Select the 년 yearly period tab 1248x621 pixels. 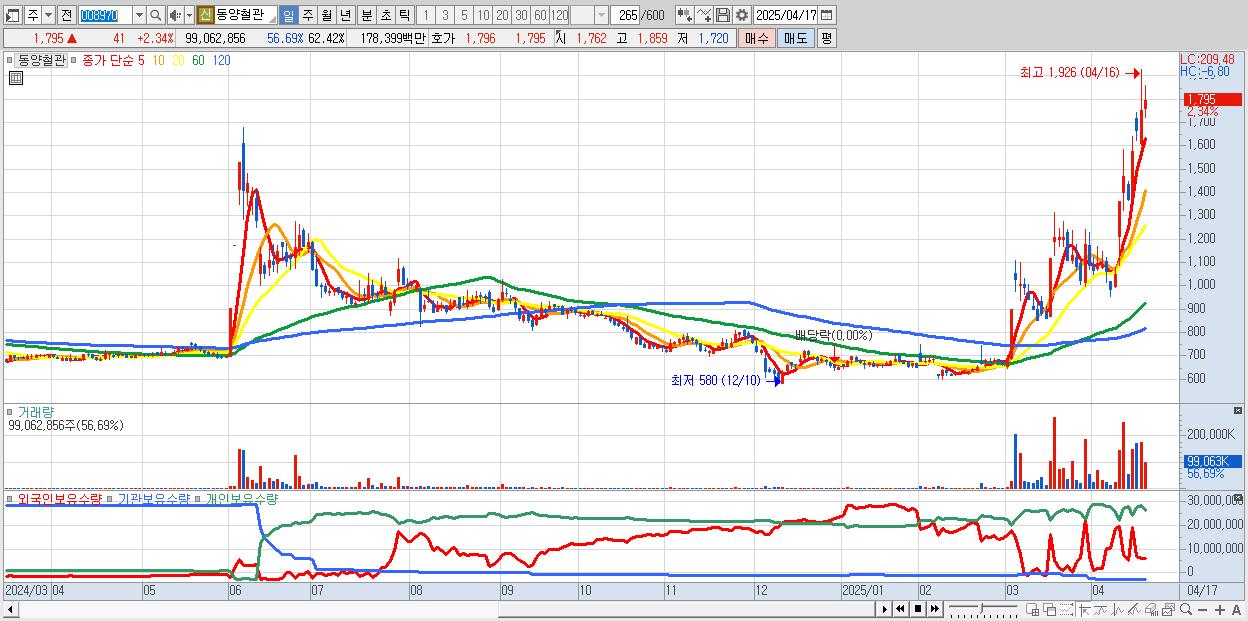tap(345, 15)
